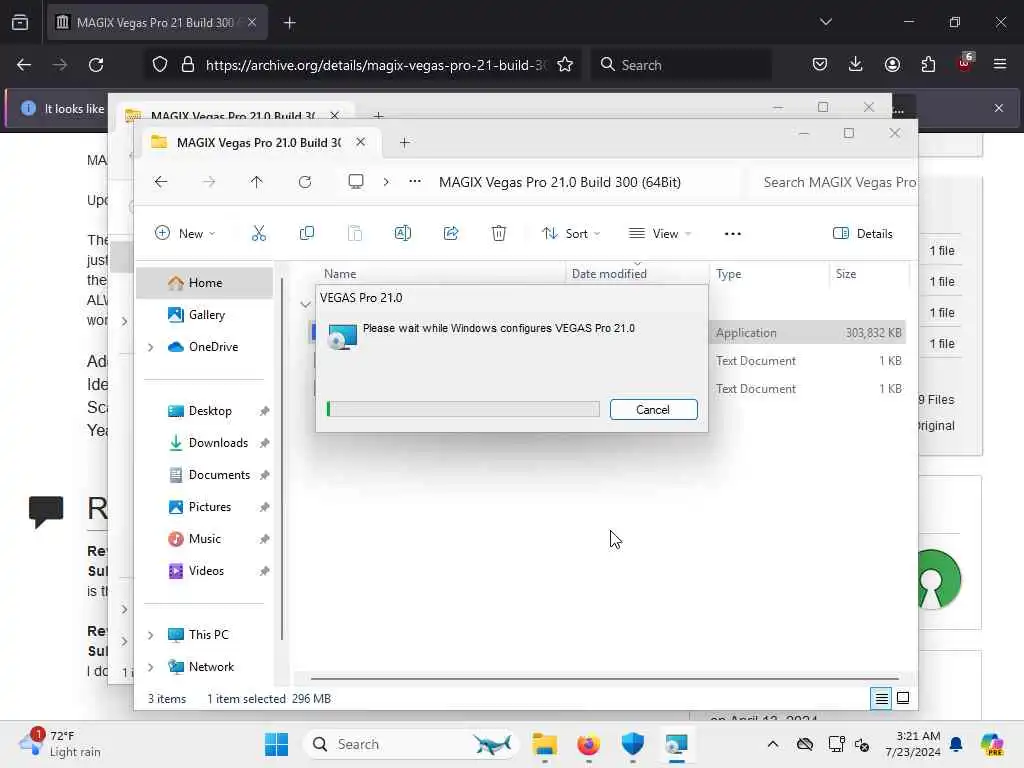
Task: Switch to details list view icon
Action: (881, 699)
